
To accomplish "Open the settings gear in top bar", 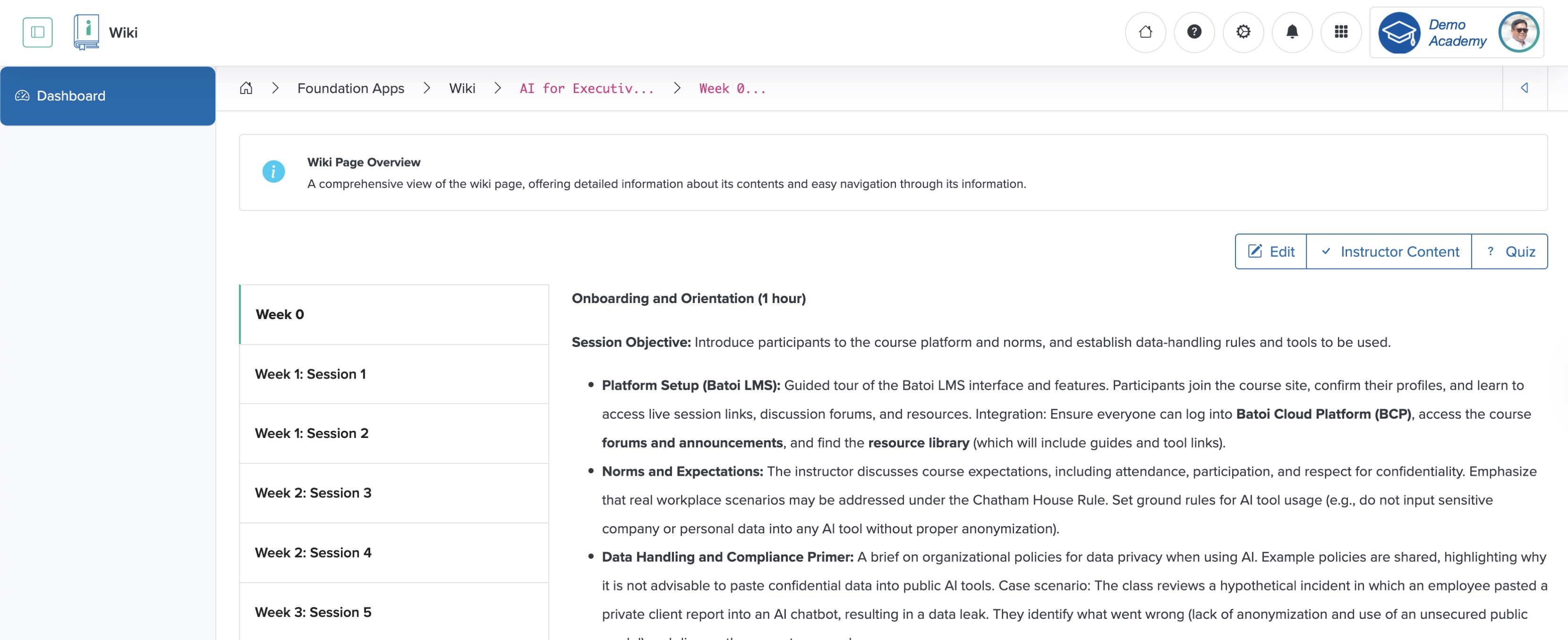I will click(1244, 32).
